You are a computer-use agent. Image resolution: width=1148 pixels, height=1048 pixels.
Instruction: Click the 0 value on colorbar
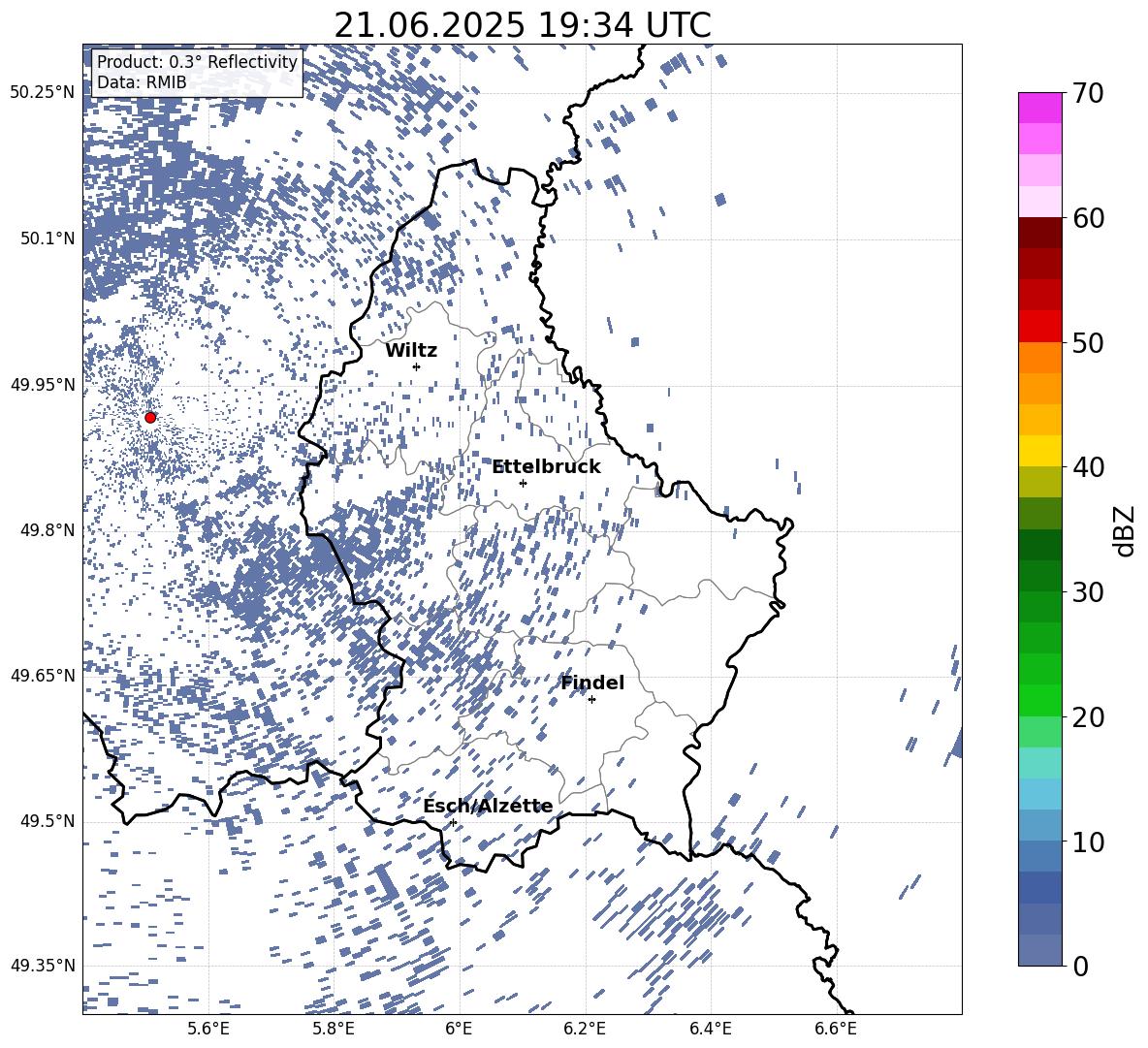(x=1080, y=967)
